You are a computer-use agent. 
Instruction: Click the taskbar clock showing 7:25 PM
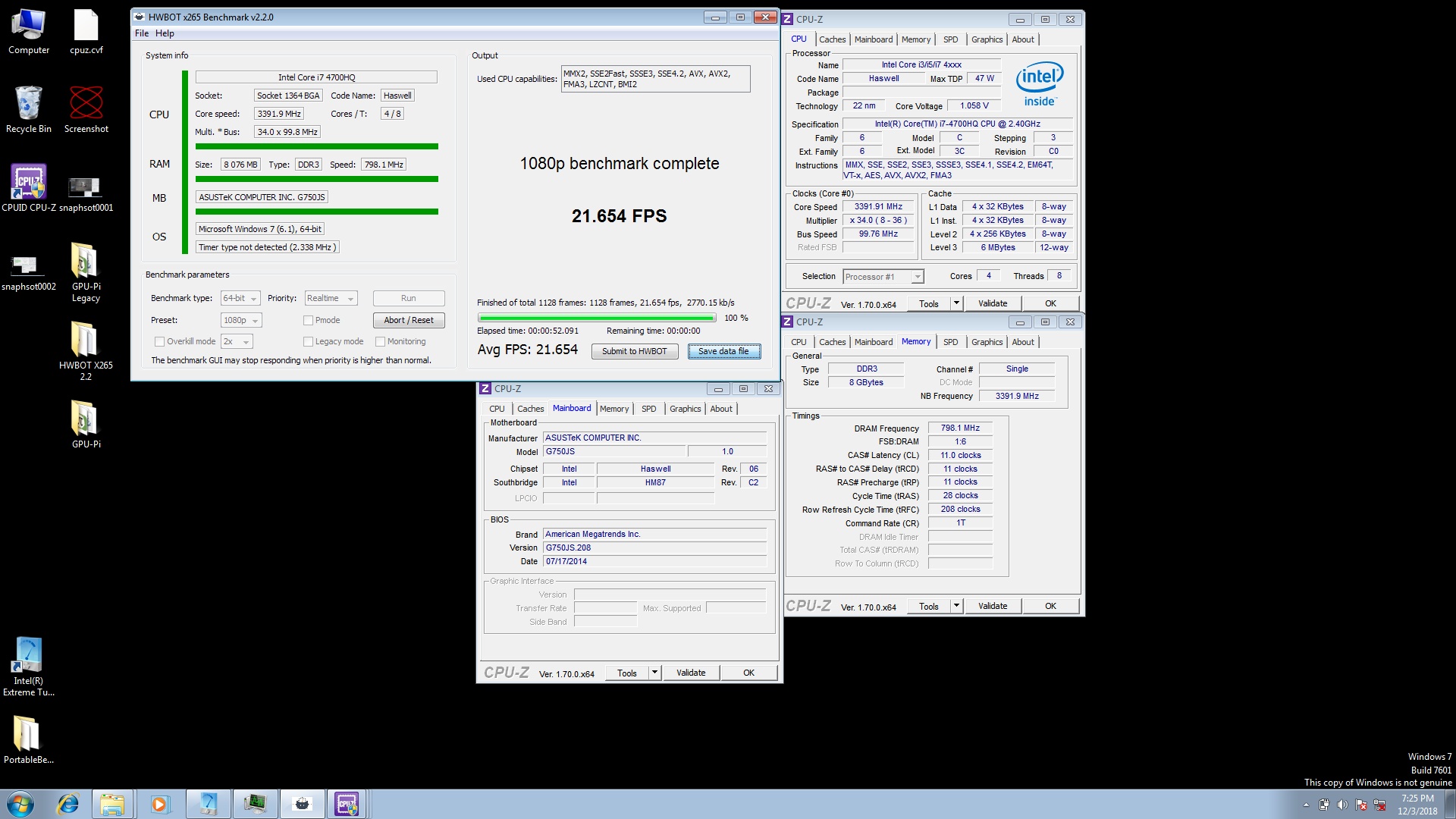coord(1417,805)
